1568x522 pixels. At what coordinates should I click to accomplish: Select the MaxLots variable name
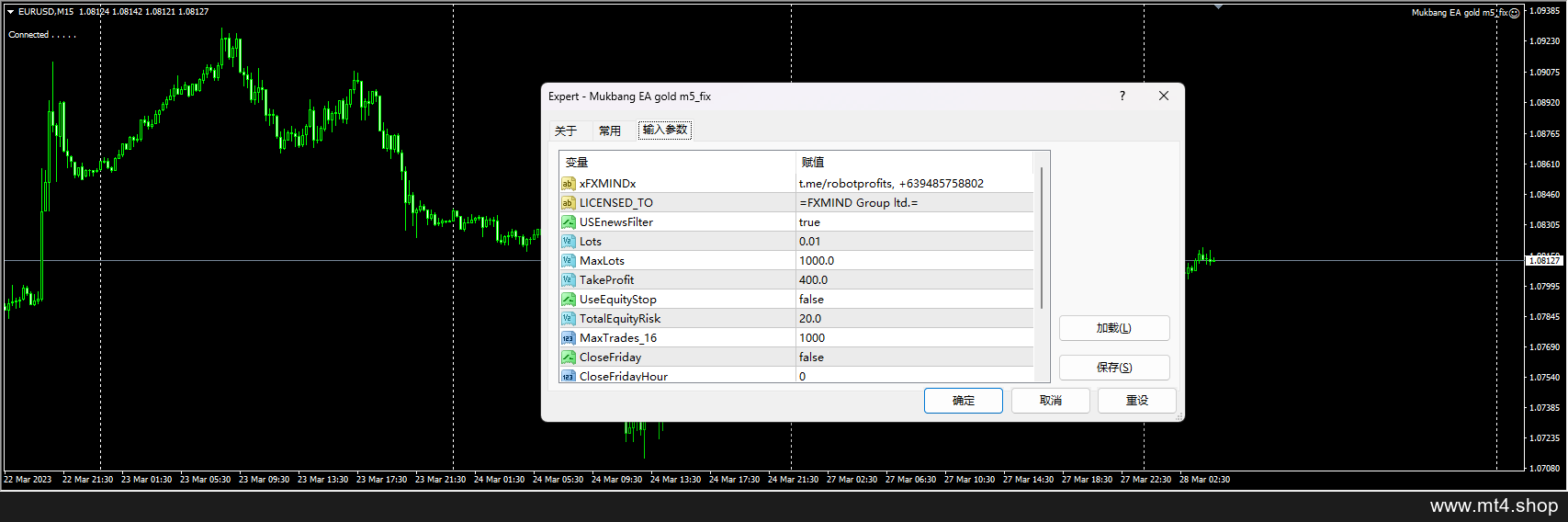point(602,261)
